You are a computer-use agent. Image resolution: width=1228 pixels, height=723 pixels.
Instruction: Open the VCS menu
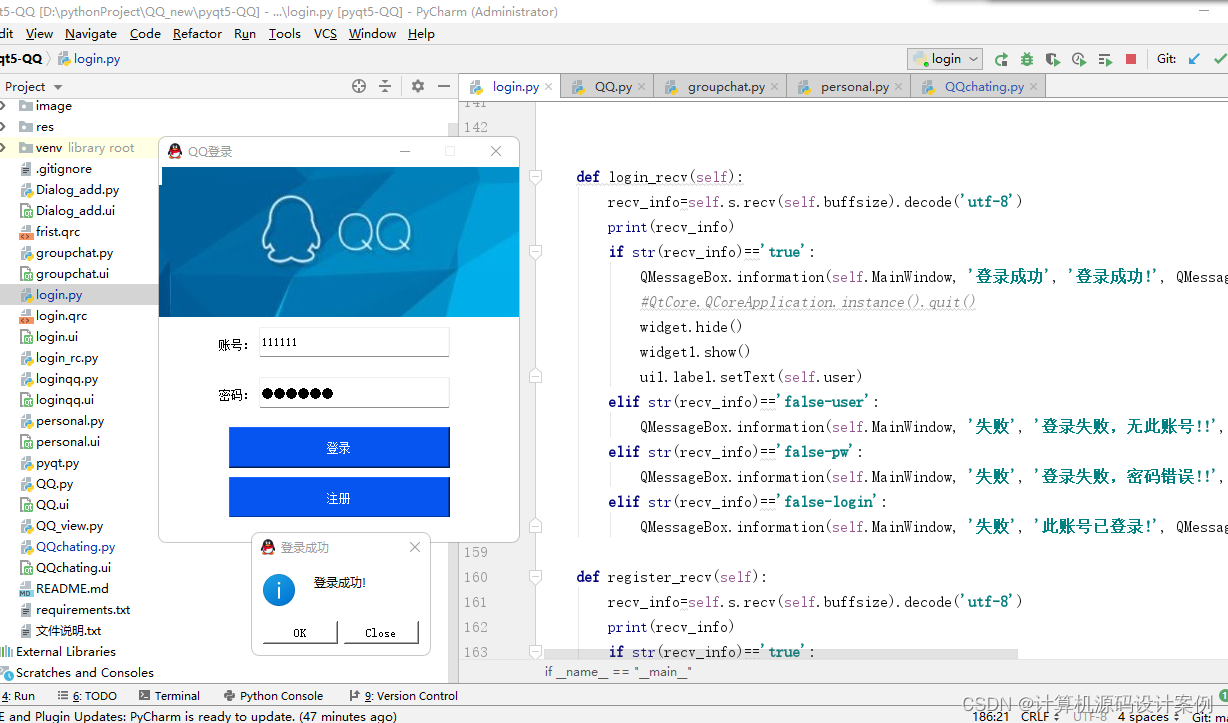(325, 34)
